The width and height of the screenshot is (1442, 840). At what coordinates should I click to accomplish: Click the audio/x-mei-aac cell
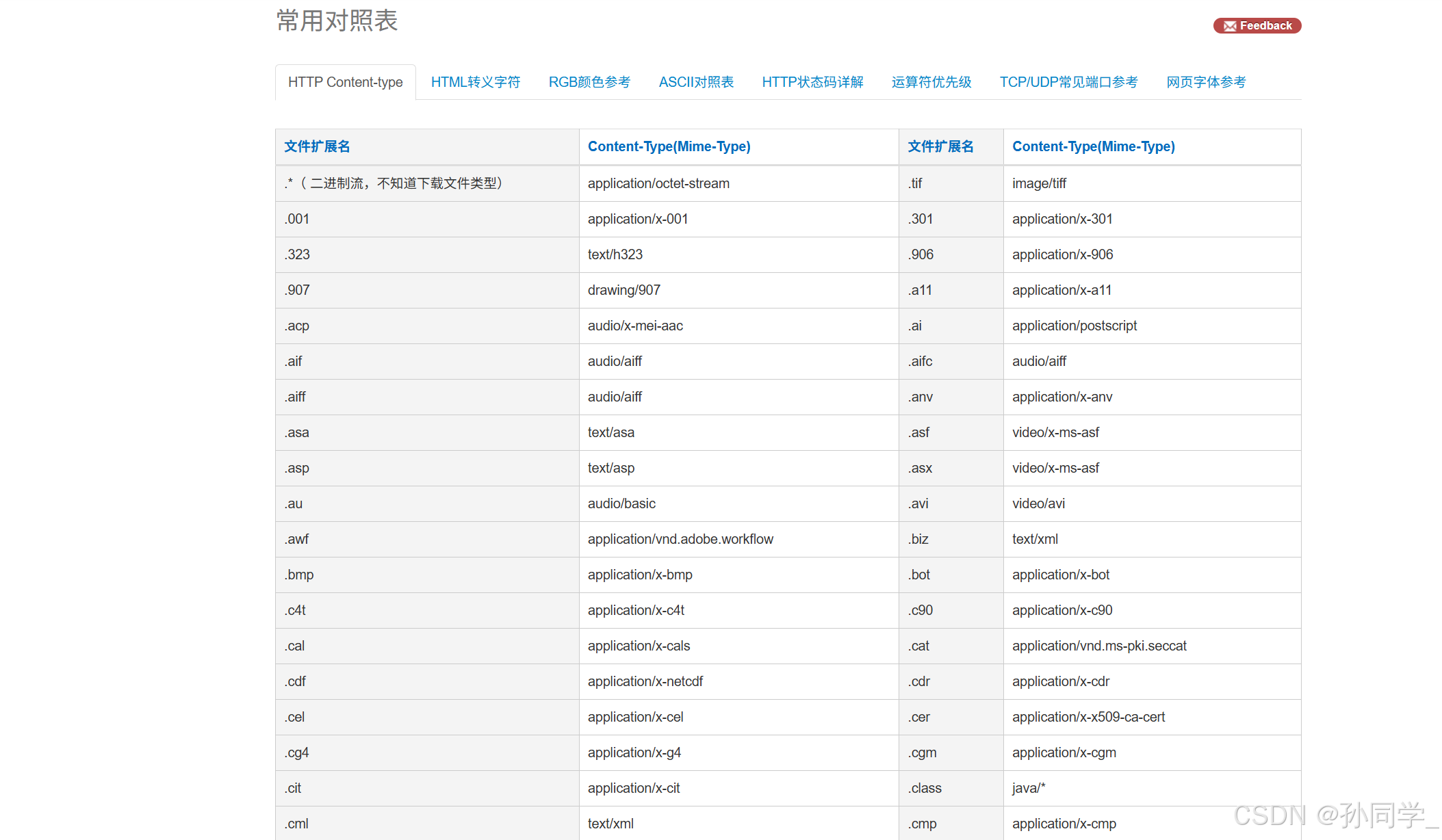[x=635, y=326]
